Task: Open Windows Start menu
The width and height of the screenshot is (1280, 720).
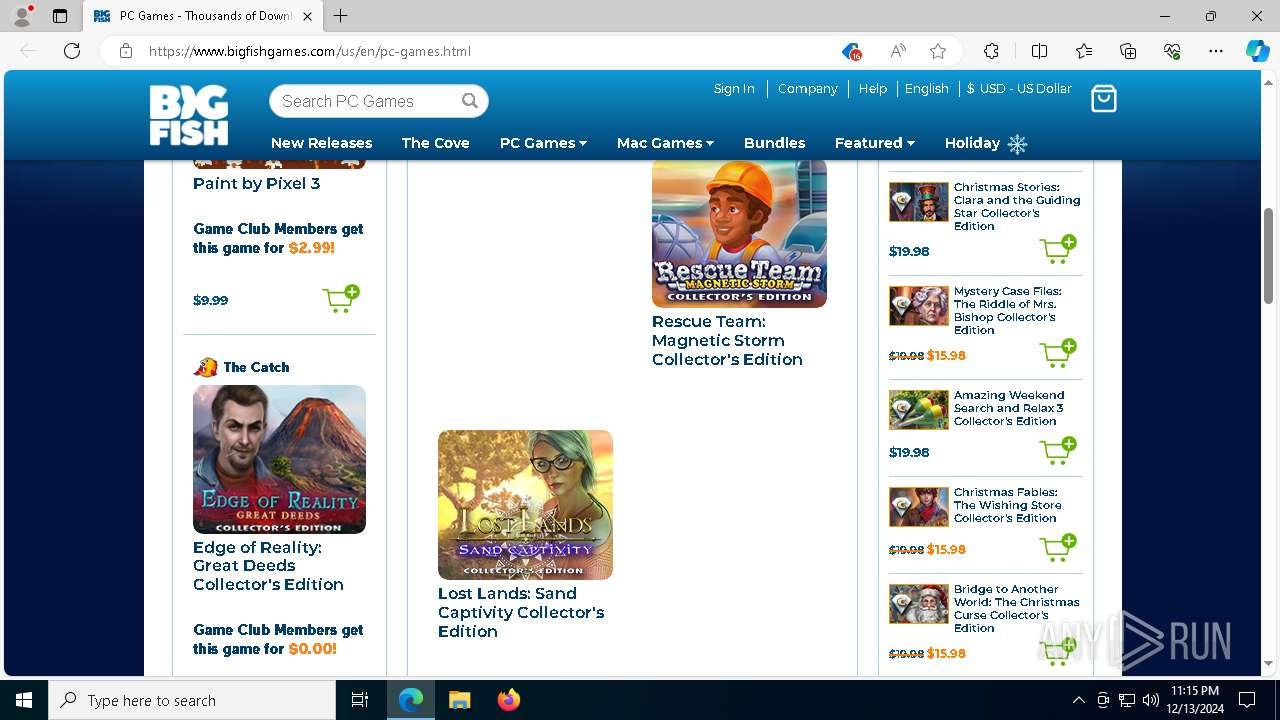Action: [x=24, y=700]
